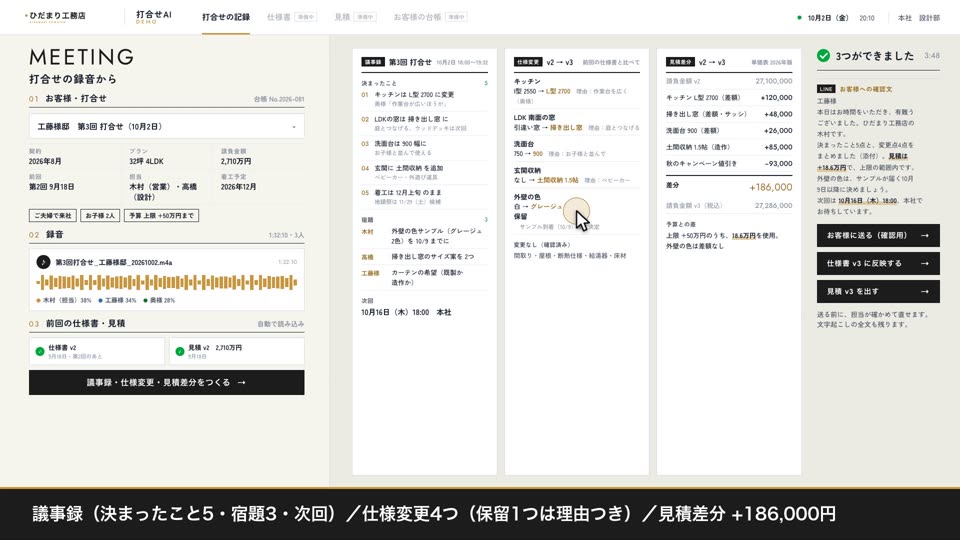Click the 差分 +186,000 total
The image size is (960, 540).
tap(729, 186)
